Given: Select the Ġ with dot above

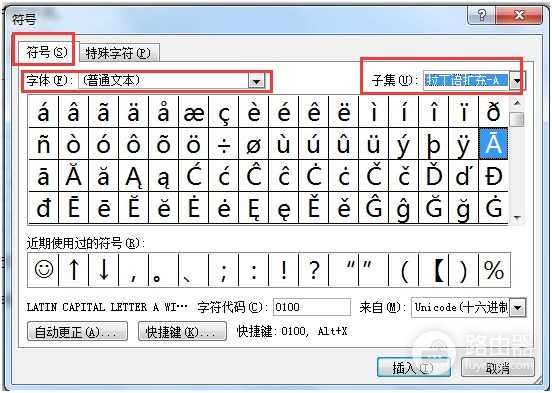Looking at the screenshot, I should point(494,208).
